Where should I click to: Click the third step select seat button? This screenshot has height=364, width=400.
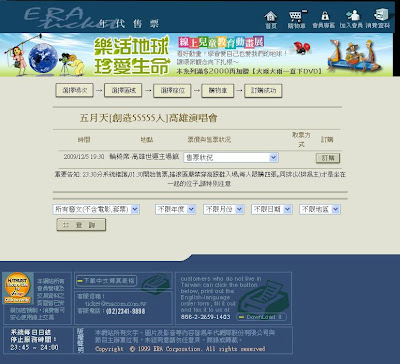coord(172,90)
